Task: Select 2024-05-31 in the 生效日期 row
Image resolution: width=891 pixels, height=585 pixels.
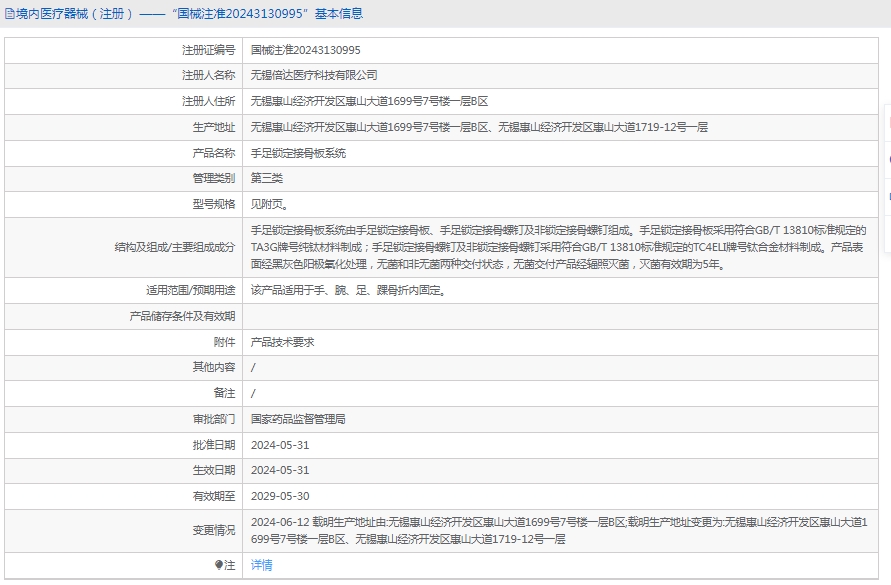Action: pos(280,470)
